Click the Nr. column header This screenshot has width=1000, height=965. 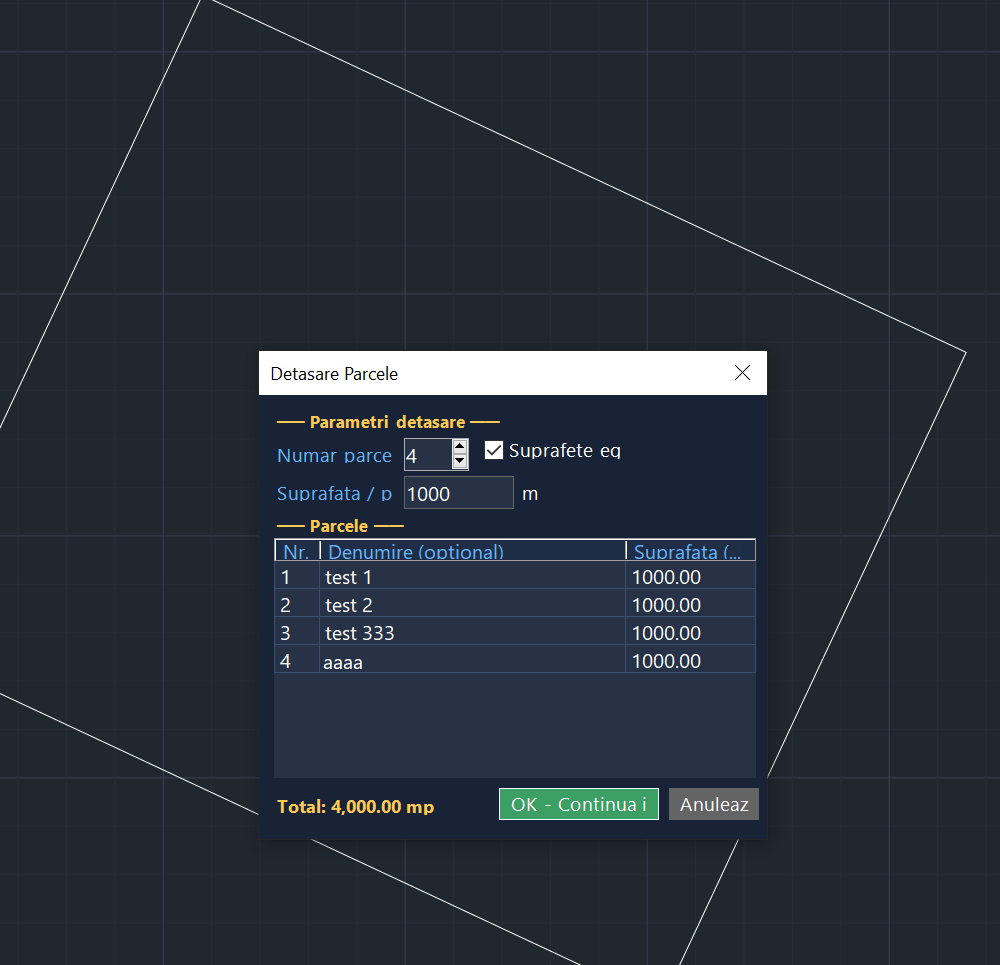tap(296, 551)
